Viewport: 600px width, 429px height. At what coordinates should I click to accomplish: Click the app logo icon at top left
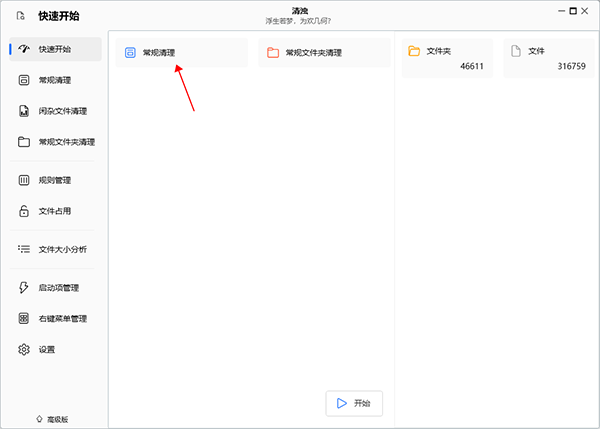pos(21,15)
